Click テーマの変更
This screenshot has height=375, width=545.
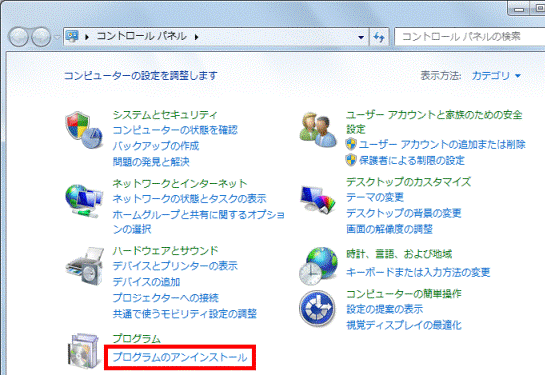pyautogui.click(x=375, y=197)
